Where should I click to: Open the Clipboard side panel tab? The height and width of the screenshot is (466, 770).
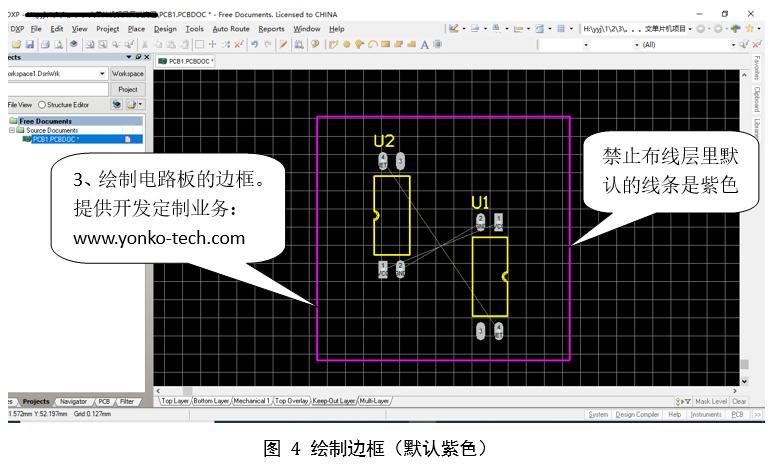[757, 99]
